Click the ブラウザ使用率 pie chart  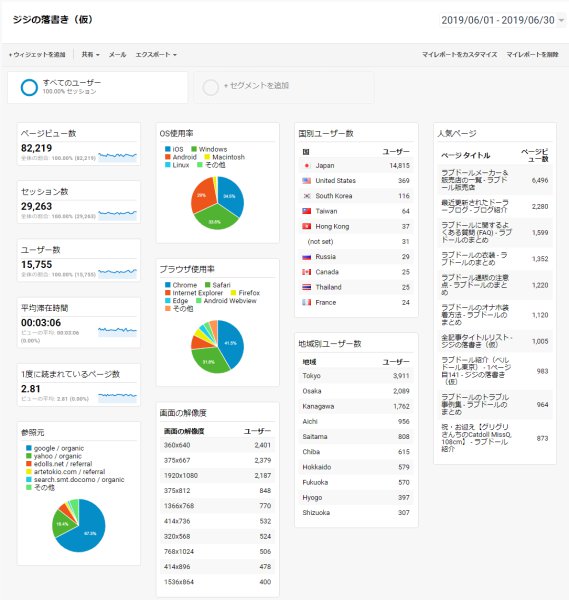(x=217, y=347)
